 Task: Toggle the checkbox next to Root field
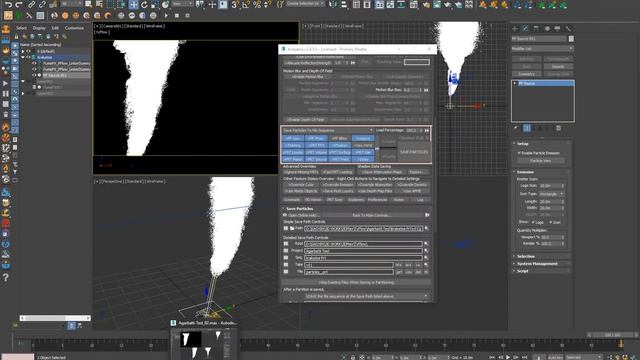(x=286, y=244)
